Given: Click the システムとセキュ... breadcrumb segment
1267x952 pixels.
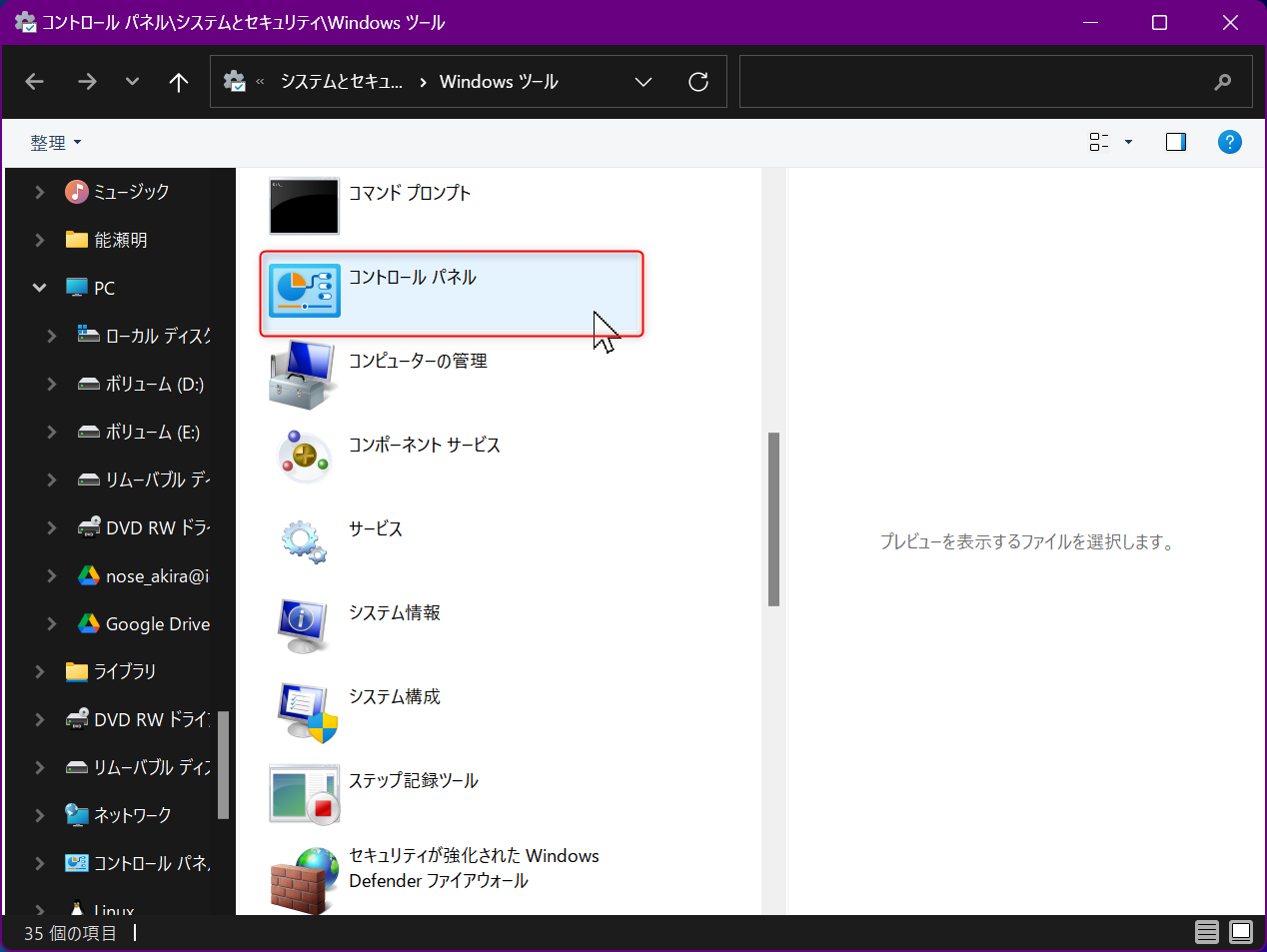Looking at the screenshot, I should [342, 82].
